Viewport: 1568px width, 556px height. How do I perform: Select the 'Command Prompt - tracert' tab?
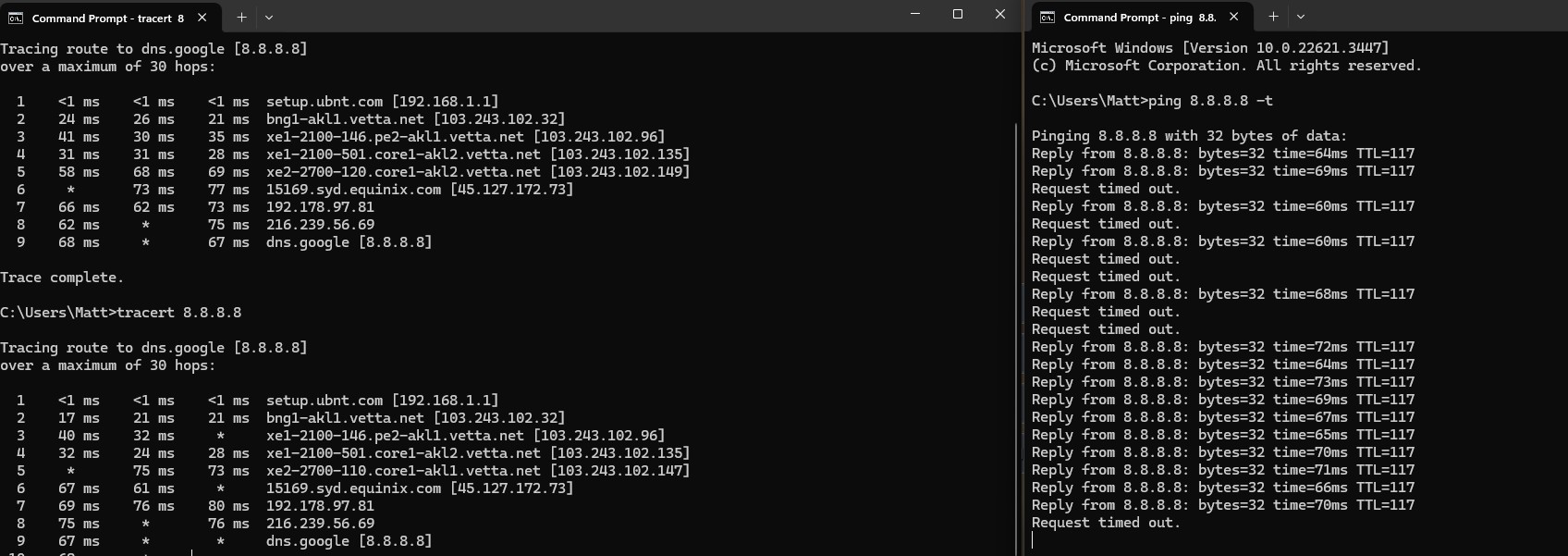click(107, 18)
